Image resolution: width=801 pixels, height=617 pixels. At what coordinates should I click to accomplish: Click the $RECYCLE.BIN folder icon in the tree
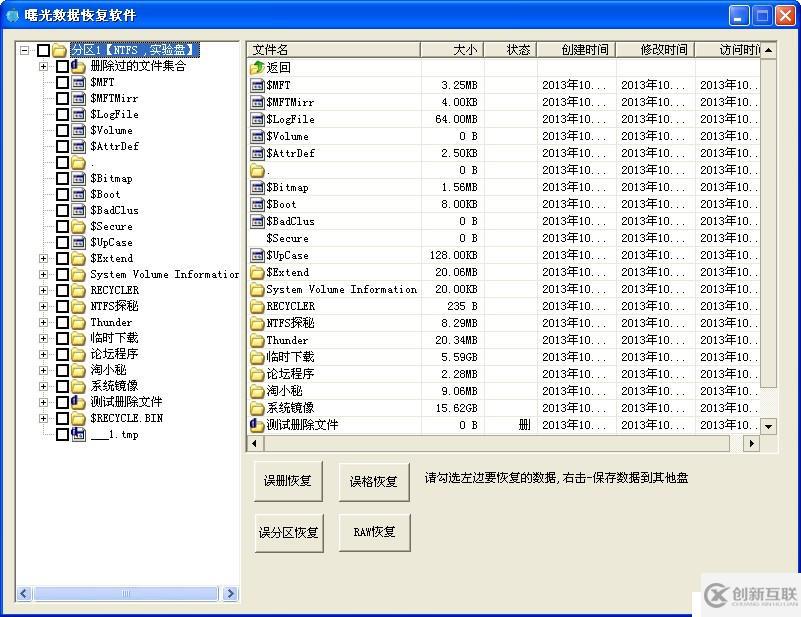tap(78, 418)
